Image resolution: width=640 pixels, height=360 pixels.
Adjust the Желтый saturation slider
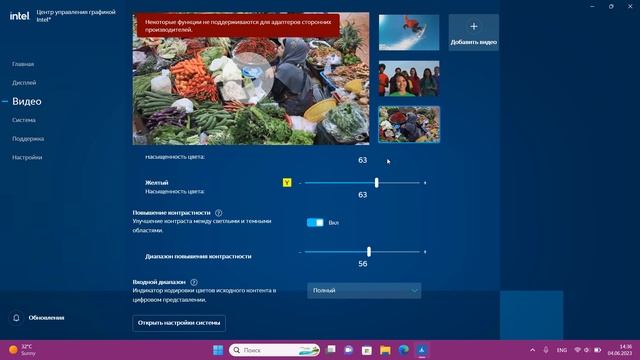click(376, 183)
